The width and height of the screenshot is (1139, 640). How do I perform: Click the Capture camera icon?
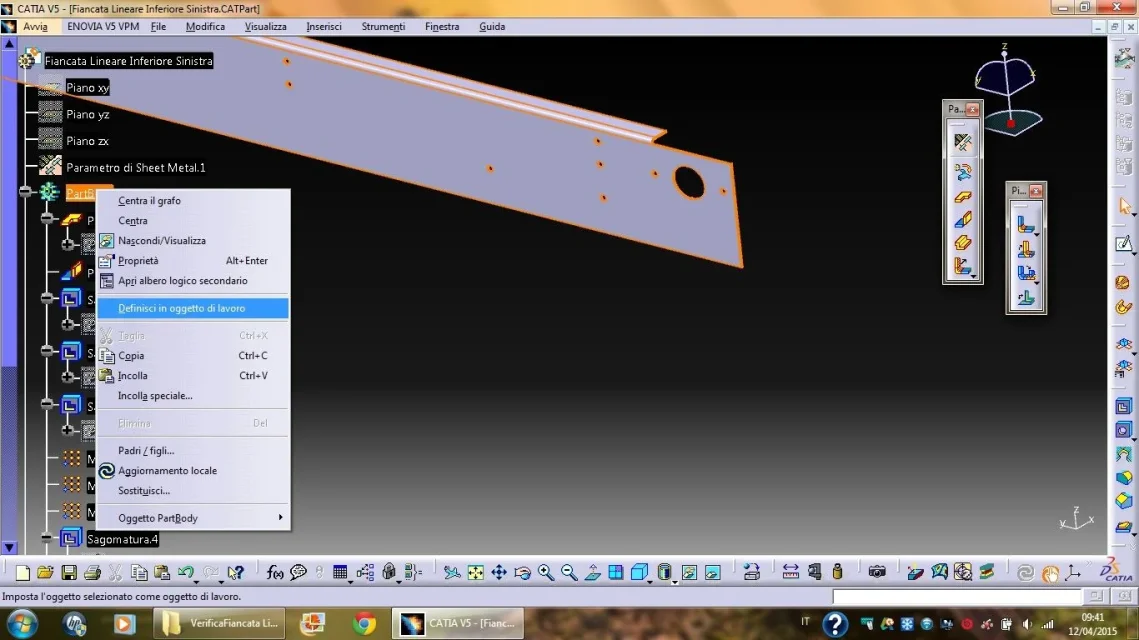click(x=877, y=572)
